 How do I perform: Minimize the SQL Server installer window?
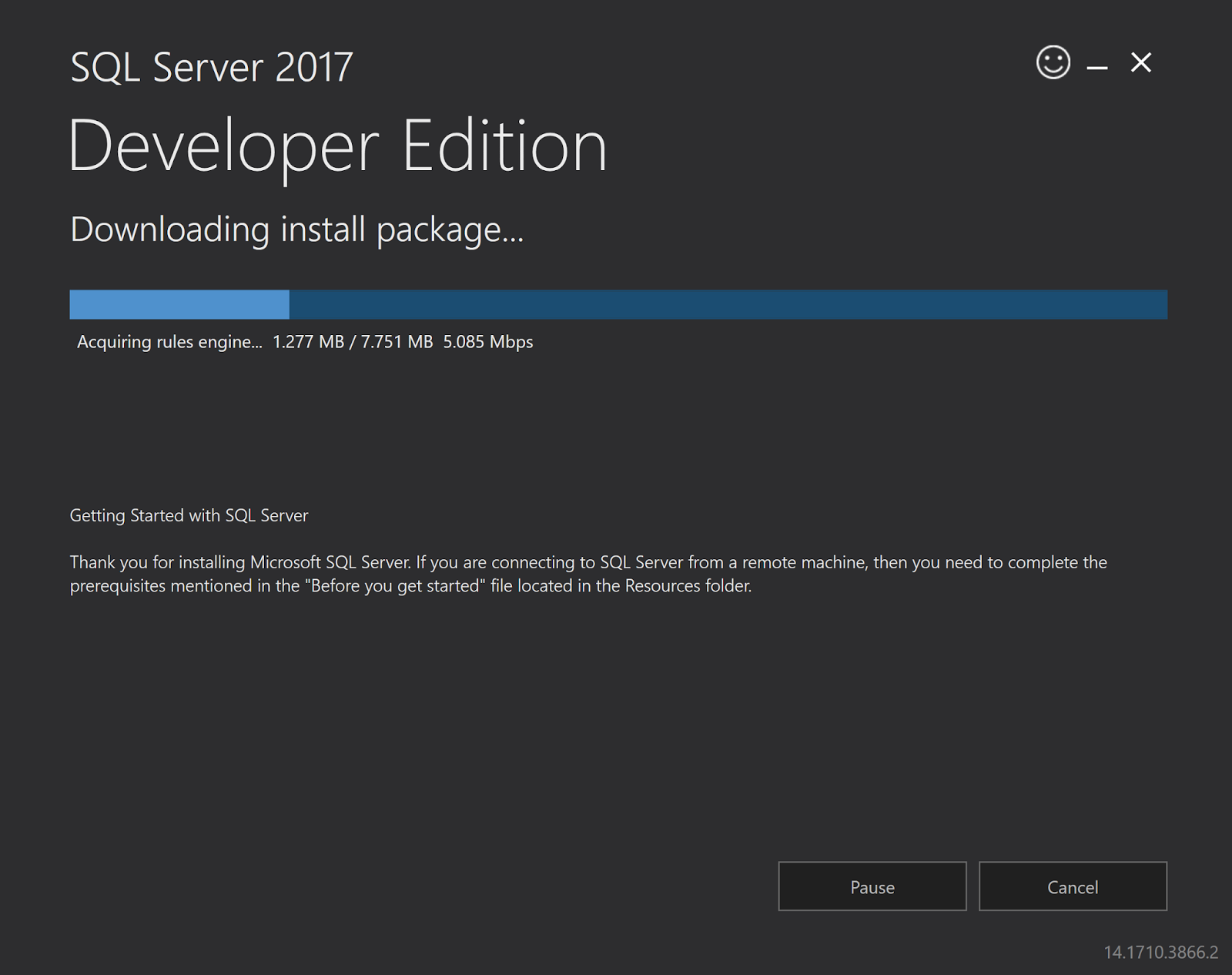pos(1096,65)
